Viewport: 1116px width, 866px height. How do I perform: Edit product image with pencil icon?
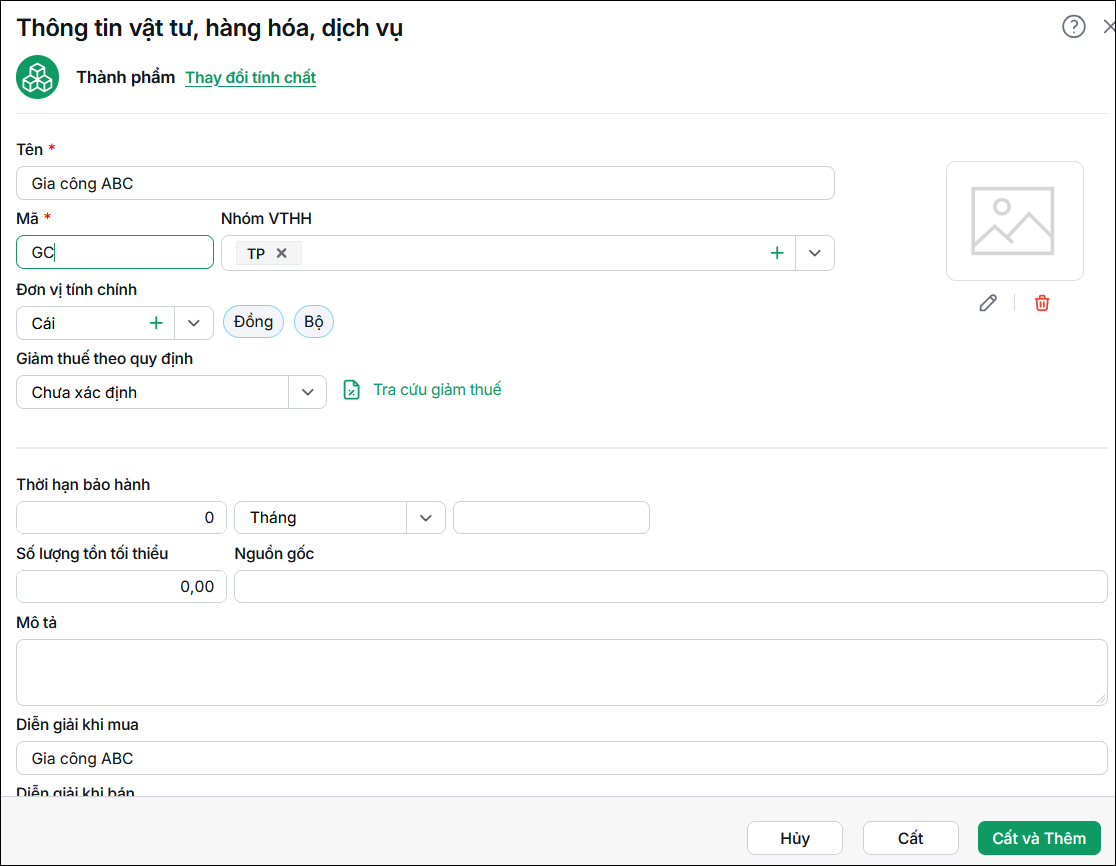[988, 303]
